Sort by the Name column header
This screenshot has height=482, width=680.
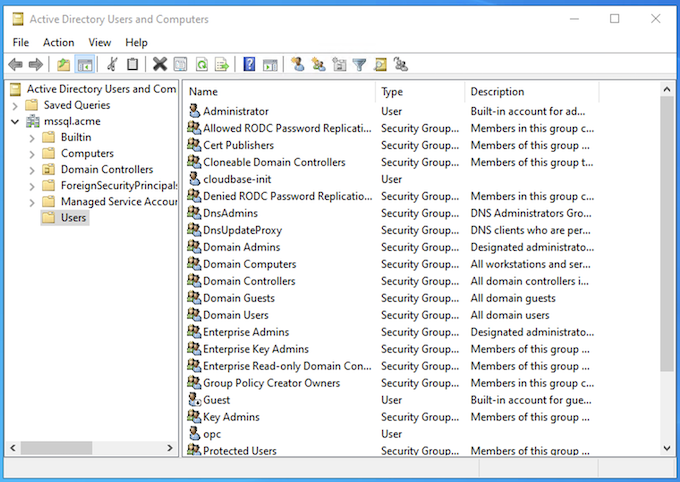click(x=280, y=92)
